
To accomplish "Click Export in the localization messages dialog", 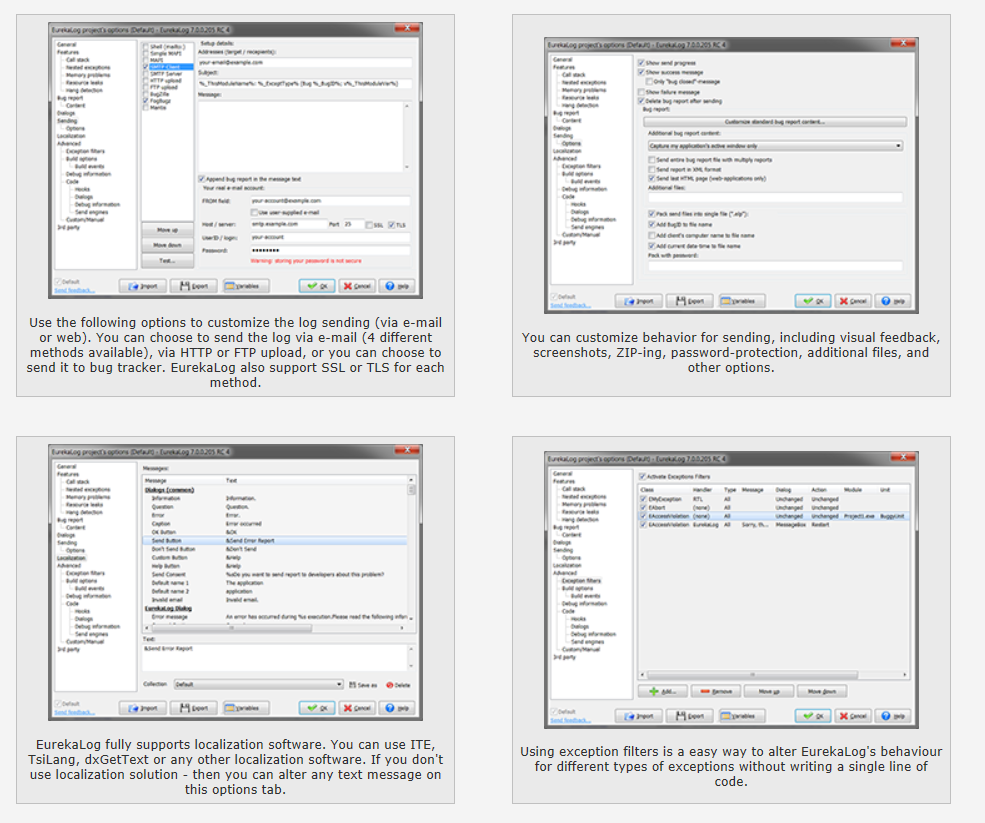I will point(193,708).
